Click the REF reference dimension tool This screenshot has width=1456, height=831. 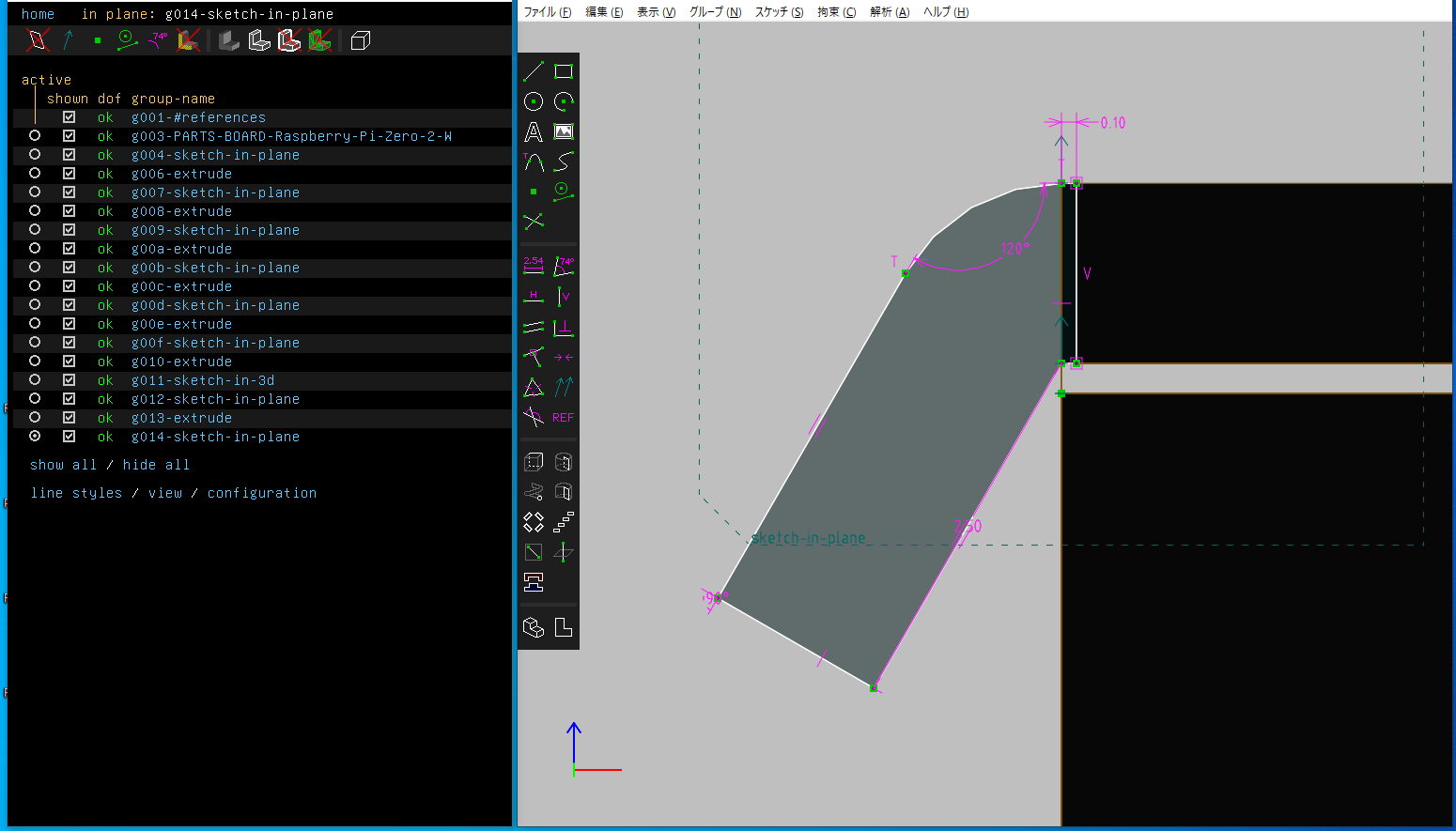(x=564, y=418)
